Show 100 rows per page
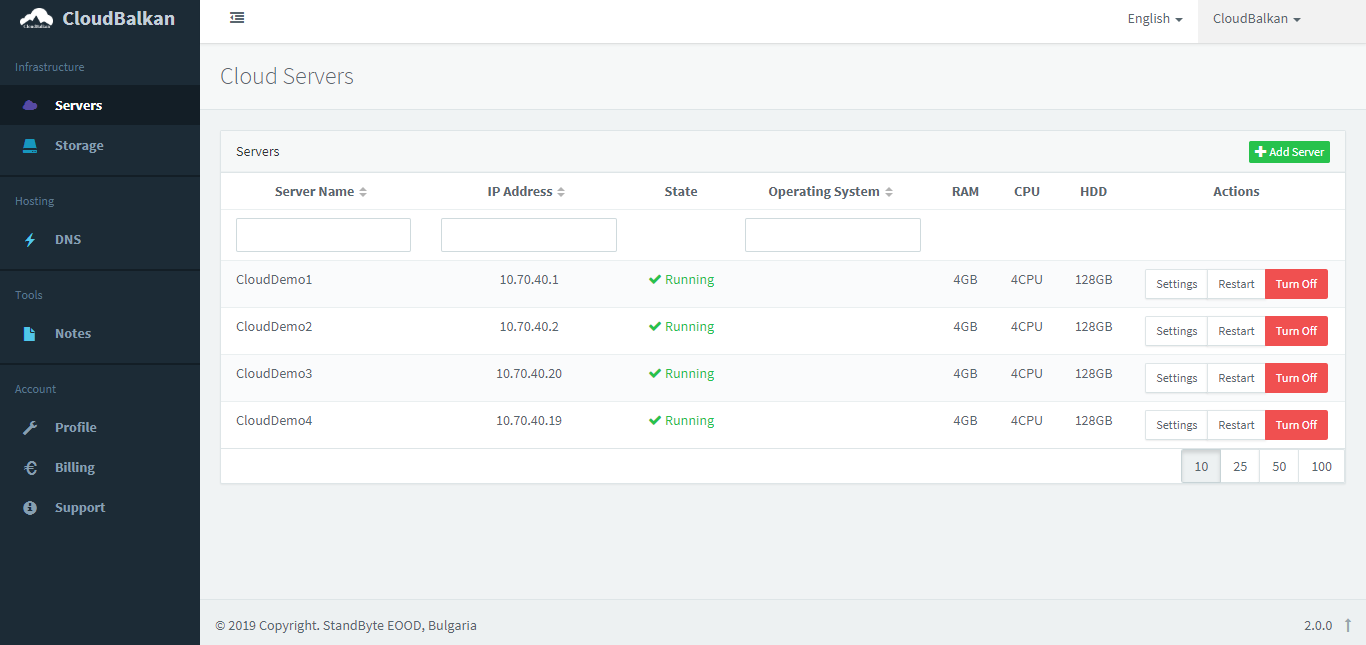The height and width of the screenshot is (645, 1366). 1322,466
